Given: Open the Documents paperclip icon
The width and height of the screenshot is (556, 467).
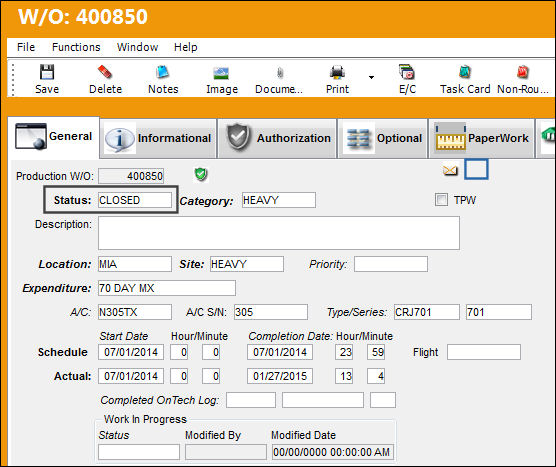Looking at the screenshot, I should 280,73.
